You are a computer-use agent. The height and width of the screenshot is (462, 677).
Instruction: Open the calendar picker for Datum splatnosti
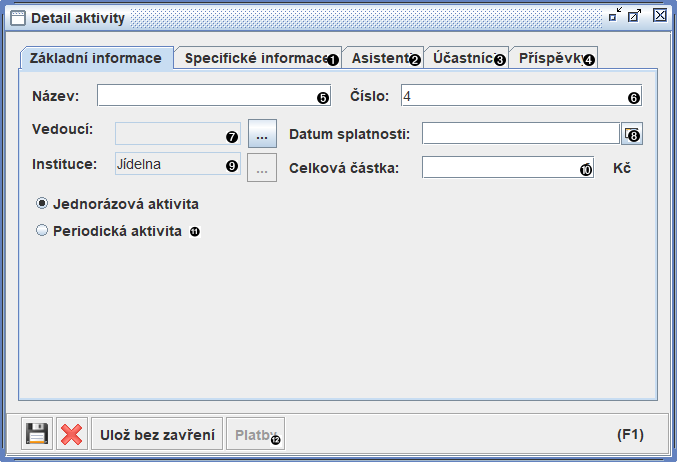(632, 133)
